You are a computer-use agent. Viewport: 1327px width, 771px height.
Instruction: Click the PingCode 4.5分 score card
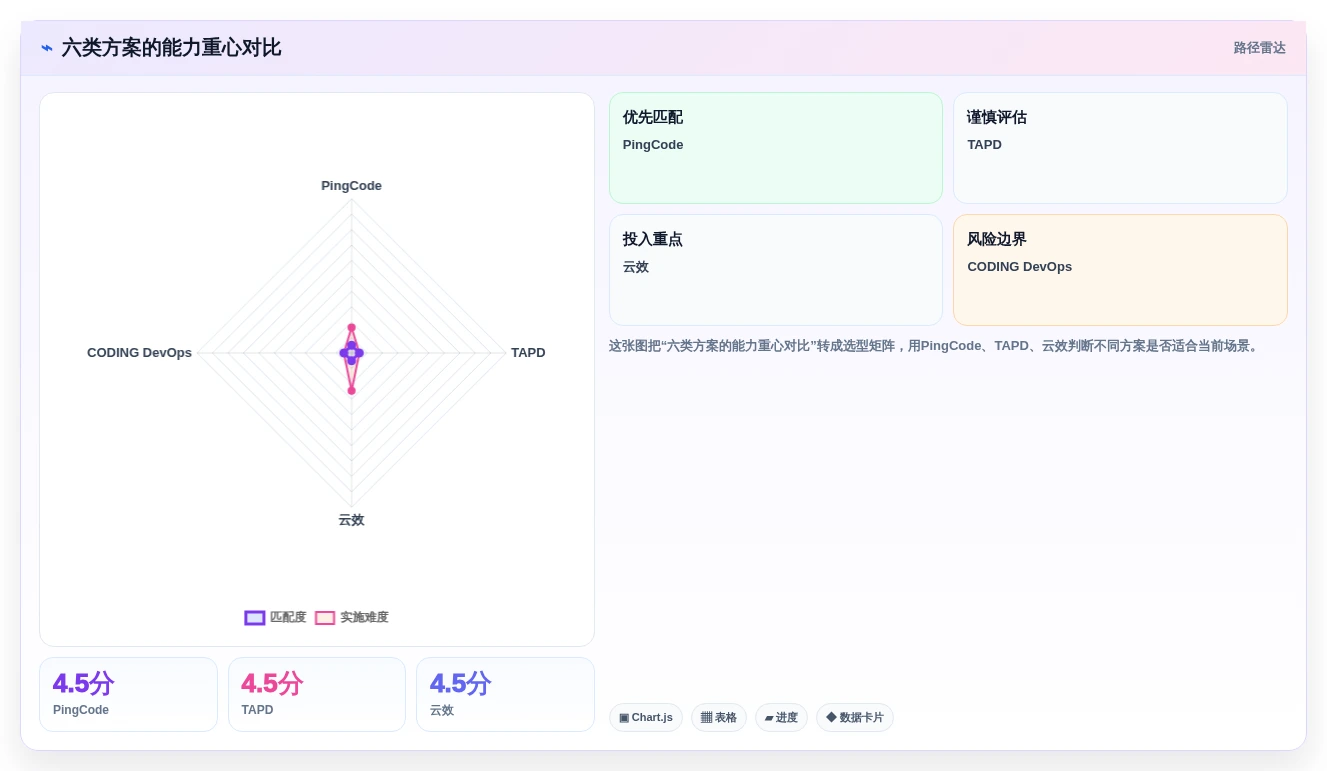[x=128, y=695]
